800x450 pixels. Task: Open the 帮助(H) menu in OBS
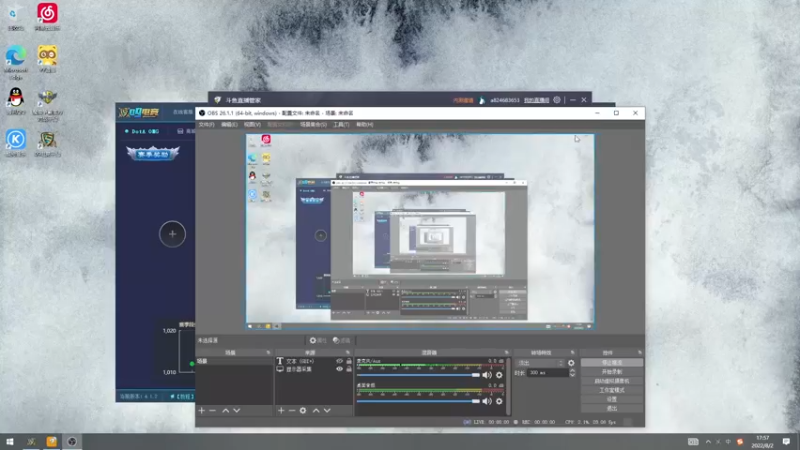click(x=364, y=124)
